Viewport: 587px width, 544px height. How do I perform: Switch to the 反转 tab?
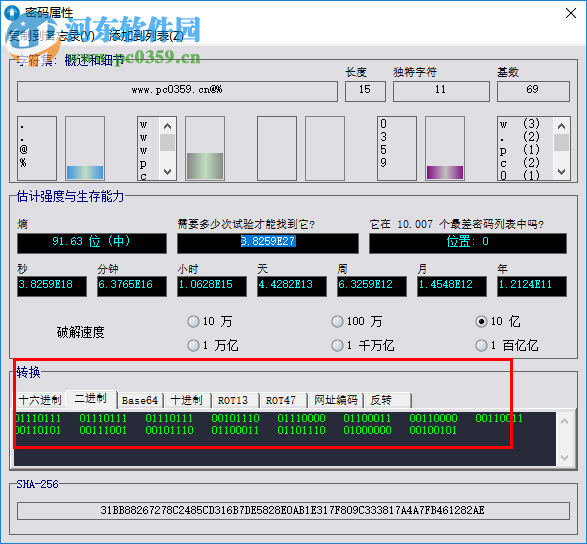coord(388,400)
